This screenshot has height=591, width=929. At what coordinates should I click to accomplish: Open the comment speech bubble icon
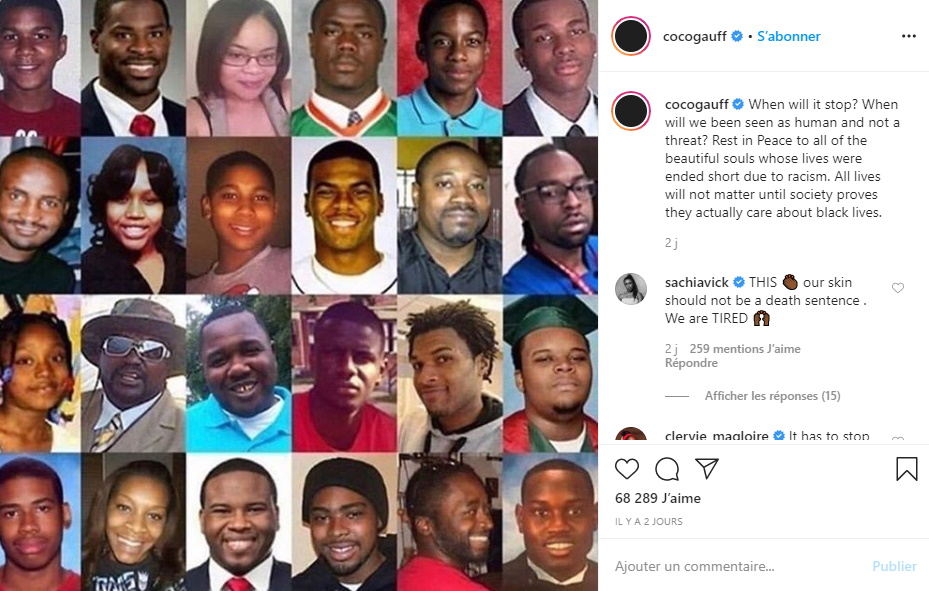(x=667, y=469)
